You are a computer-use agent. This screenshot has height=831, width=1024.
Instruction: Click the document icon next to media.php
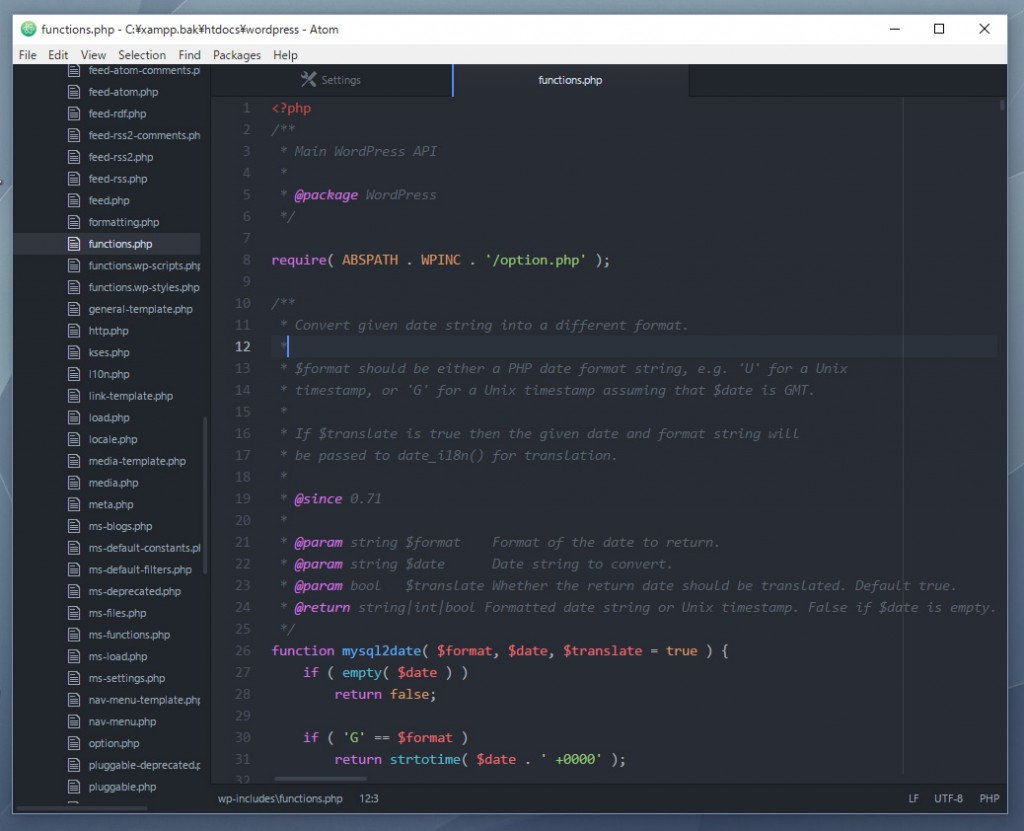coord(74,482)
